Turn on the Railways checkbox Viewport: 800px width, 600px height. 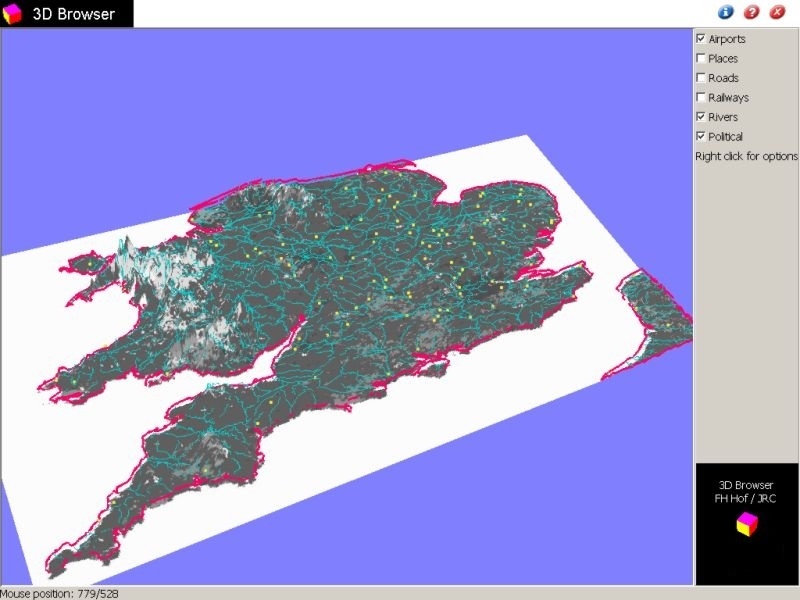[x=701, y=97]
